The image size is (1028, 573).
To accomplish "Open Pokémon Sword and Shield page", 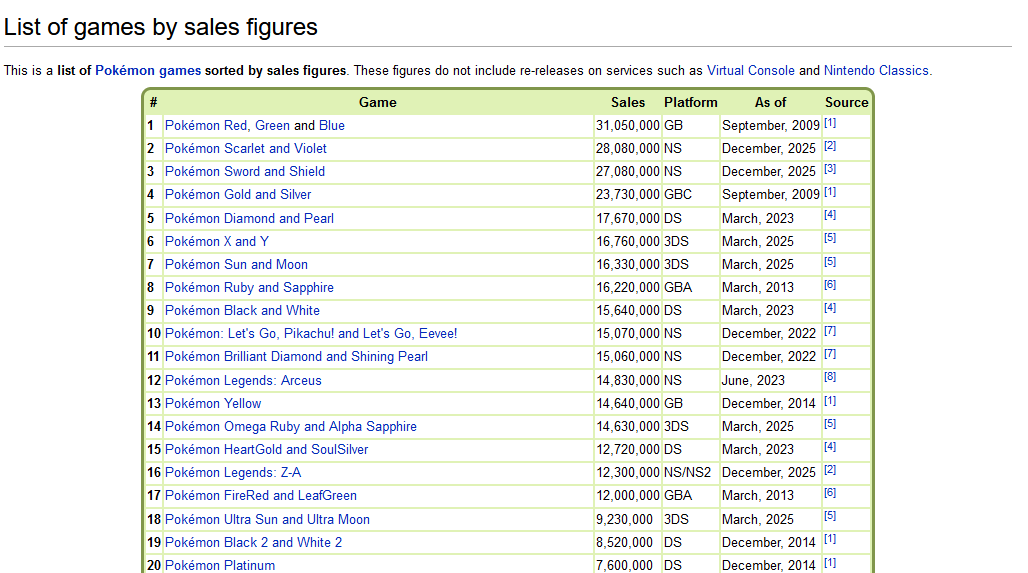I will (245, 172).
